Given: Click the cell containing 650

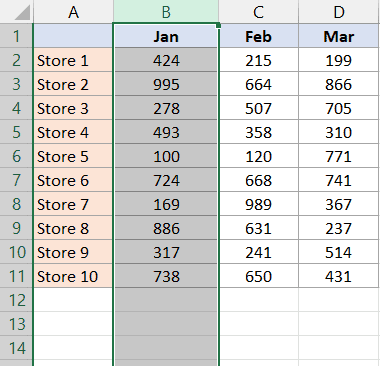Looking at the screenshot, I should [x=259, y=276].
